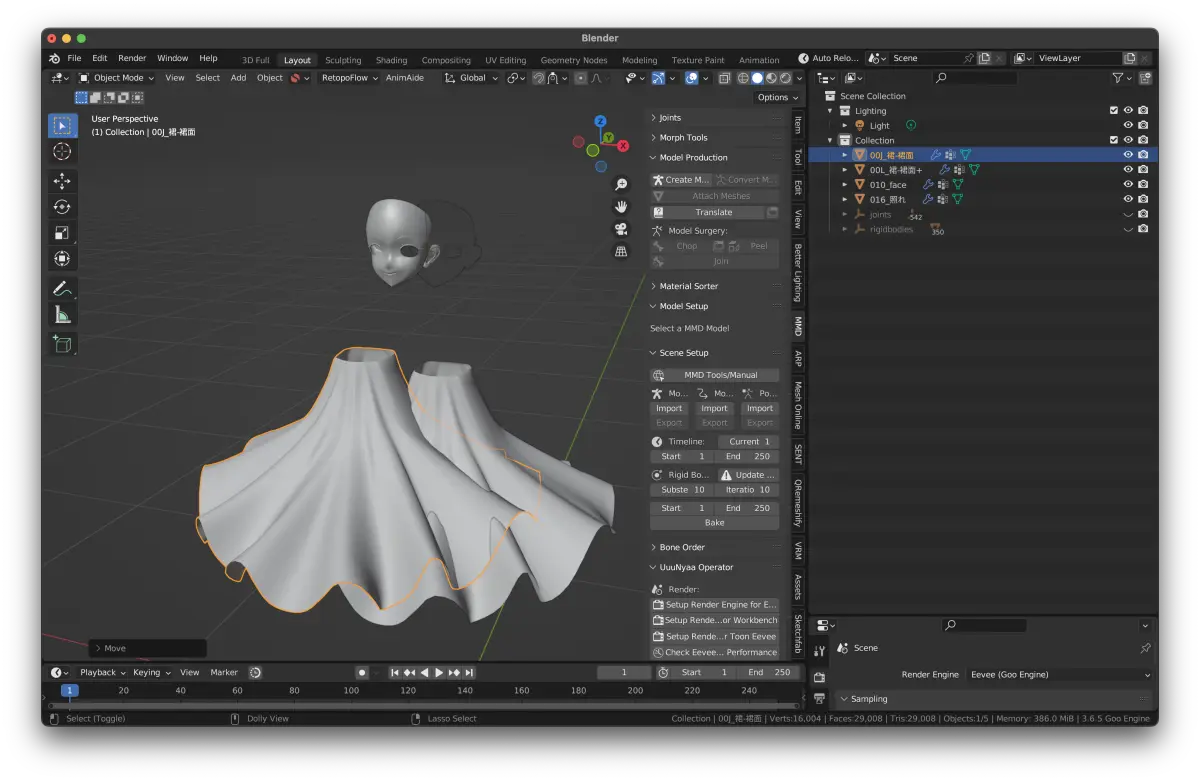
Task: Disable rendering for 016_照れ camera icon
Action: 1143,199
